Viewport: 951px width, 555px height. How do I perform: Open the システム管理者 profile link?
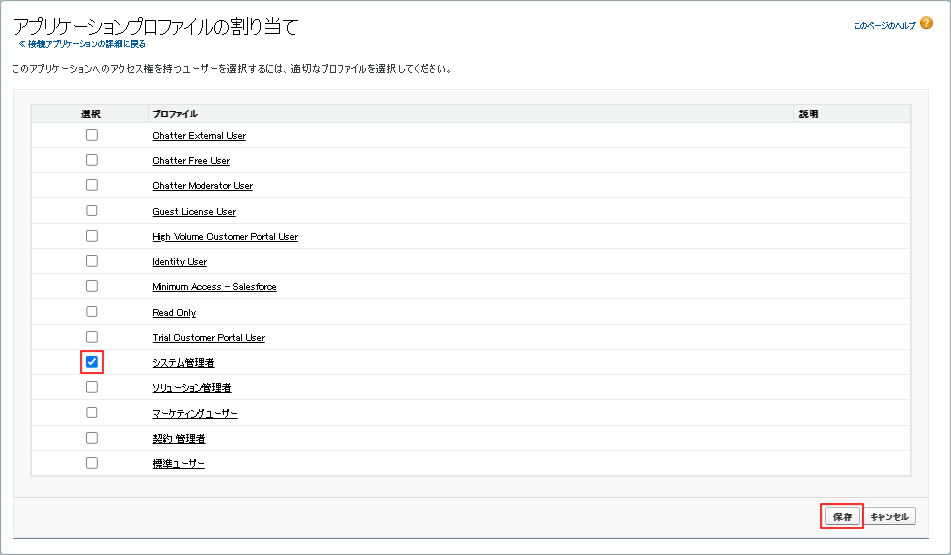tap(183, 363)
